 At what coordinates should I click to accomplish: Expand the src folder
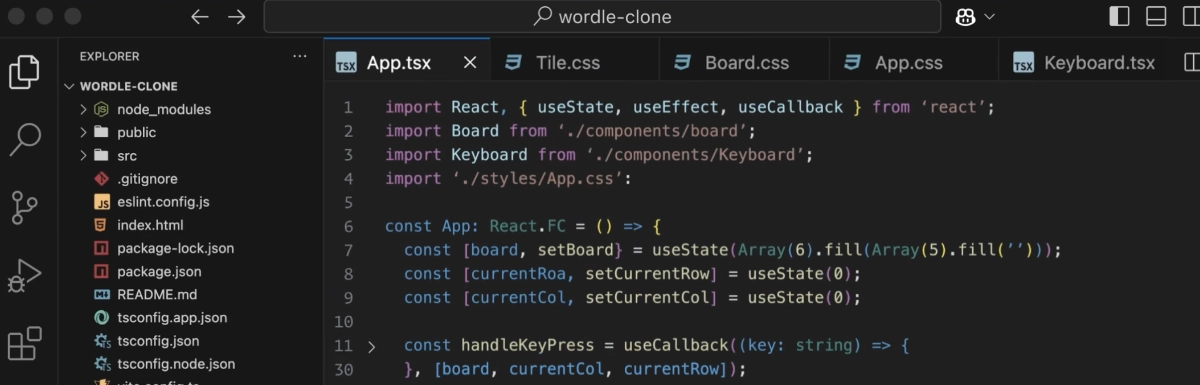[x=127, y=156]
